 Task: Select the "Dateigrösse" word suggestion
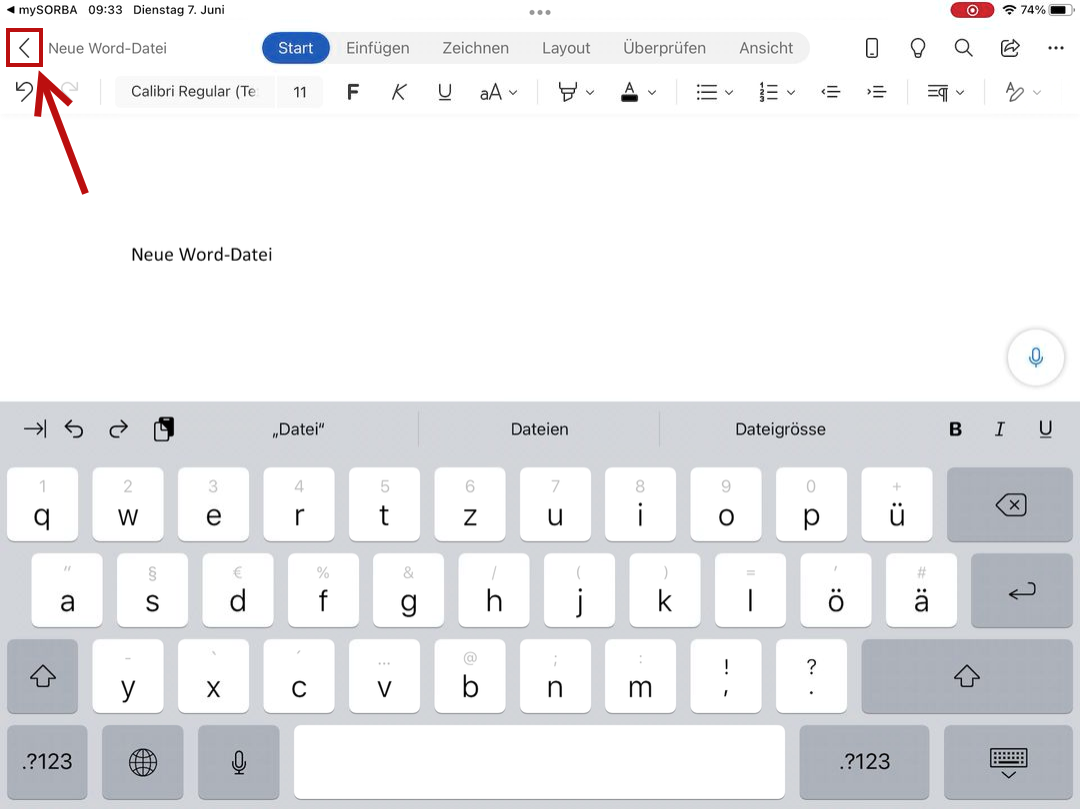[x=780, y=429]
